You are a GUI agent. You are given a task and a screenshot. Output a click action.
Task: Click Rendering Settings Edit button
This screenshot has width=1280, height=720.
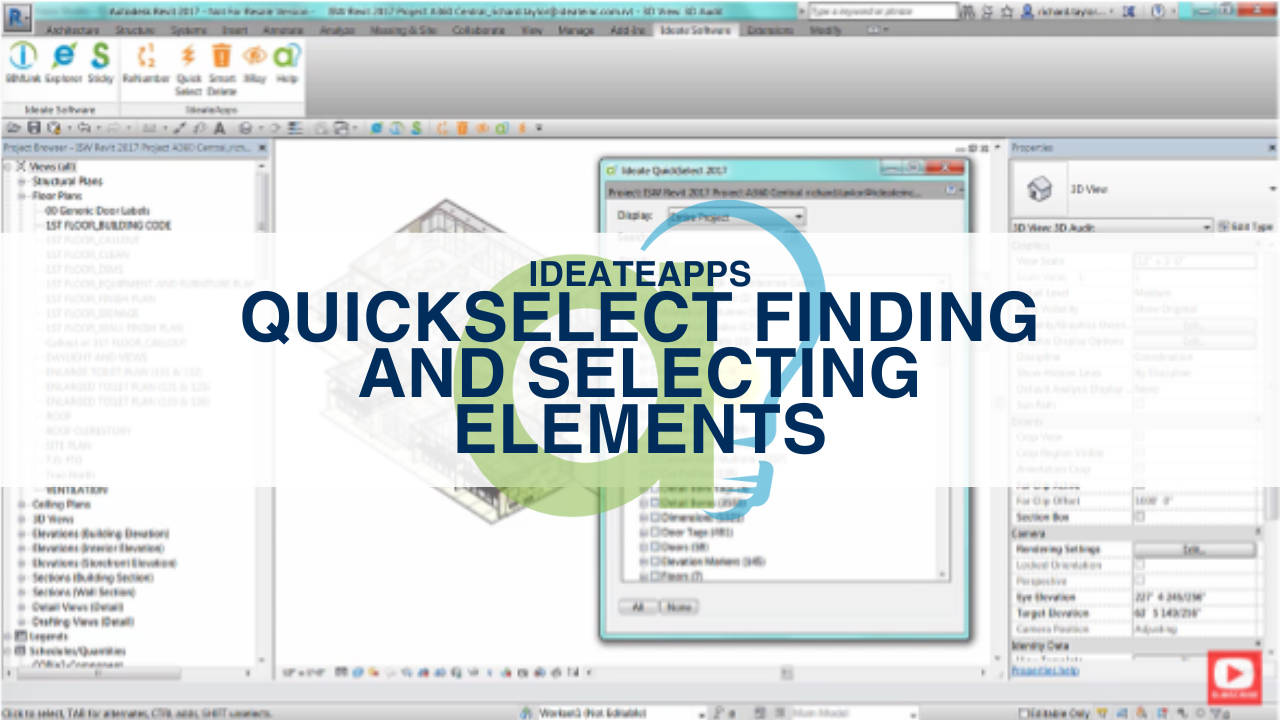coord(1194,550)
